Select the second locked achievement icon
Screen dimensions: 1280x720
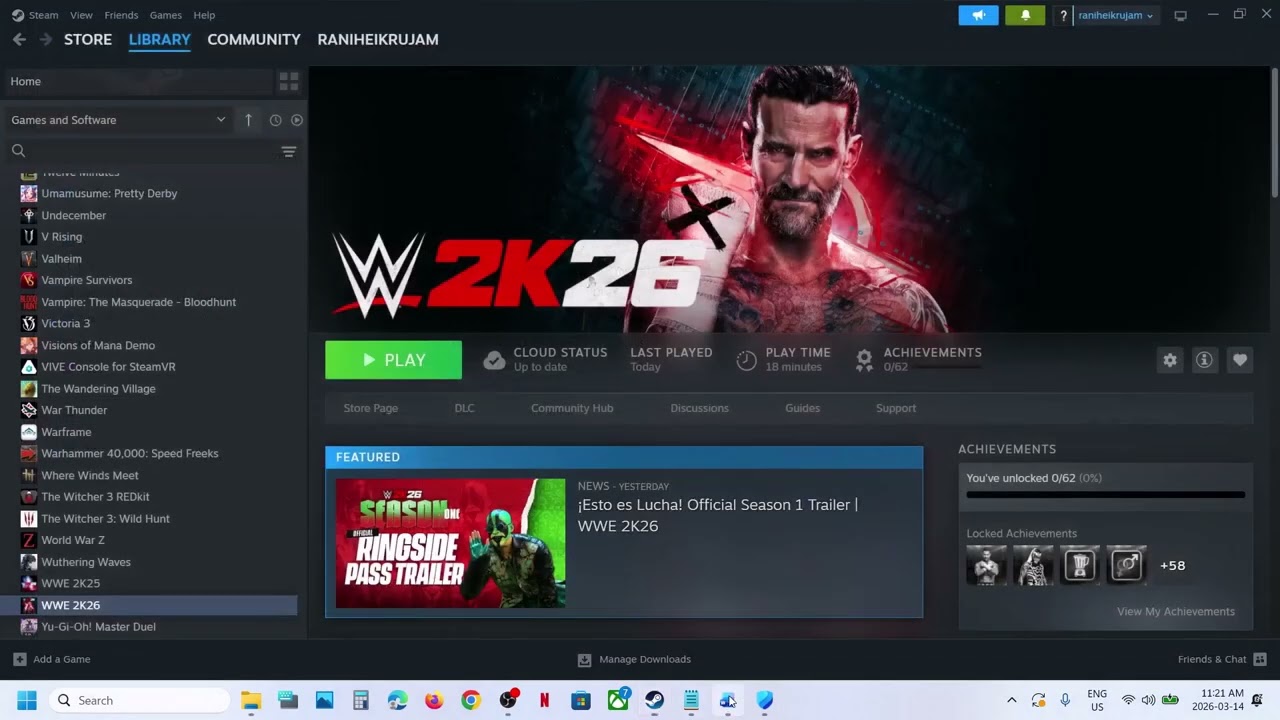pos(1033,565)
